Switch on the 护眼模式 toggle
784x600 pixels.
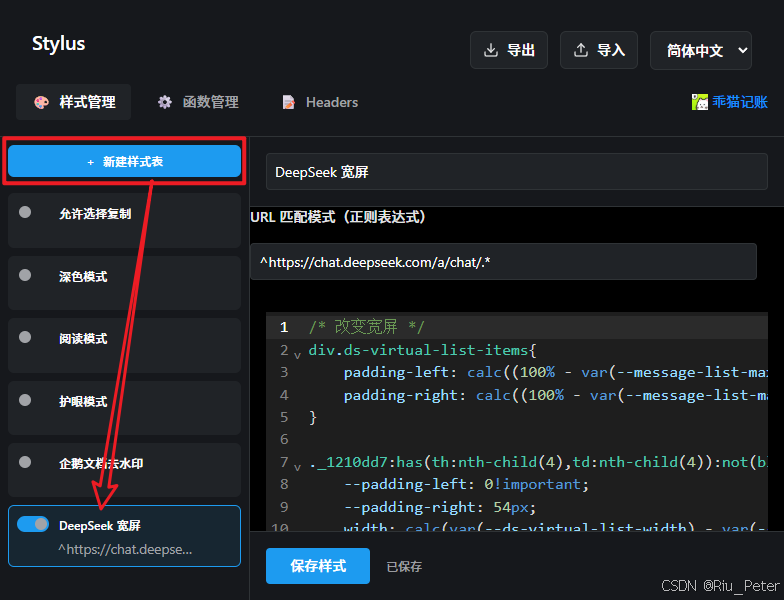[25, 400]
